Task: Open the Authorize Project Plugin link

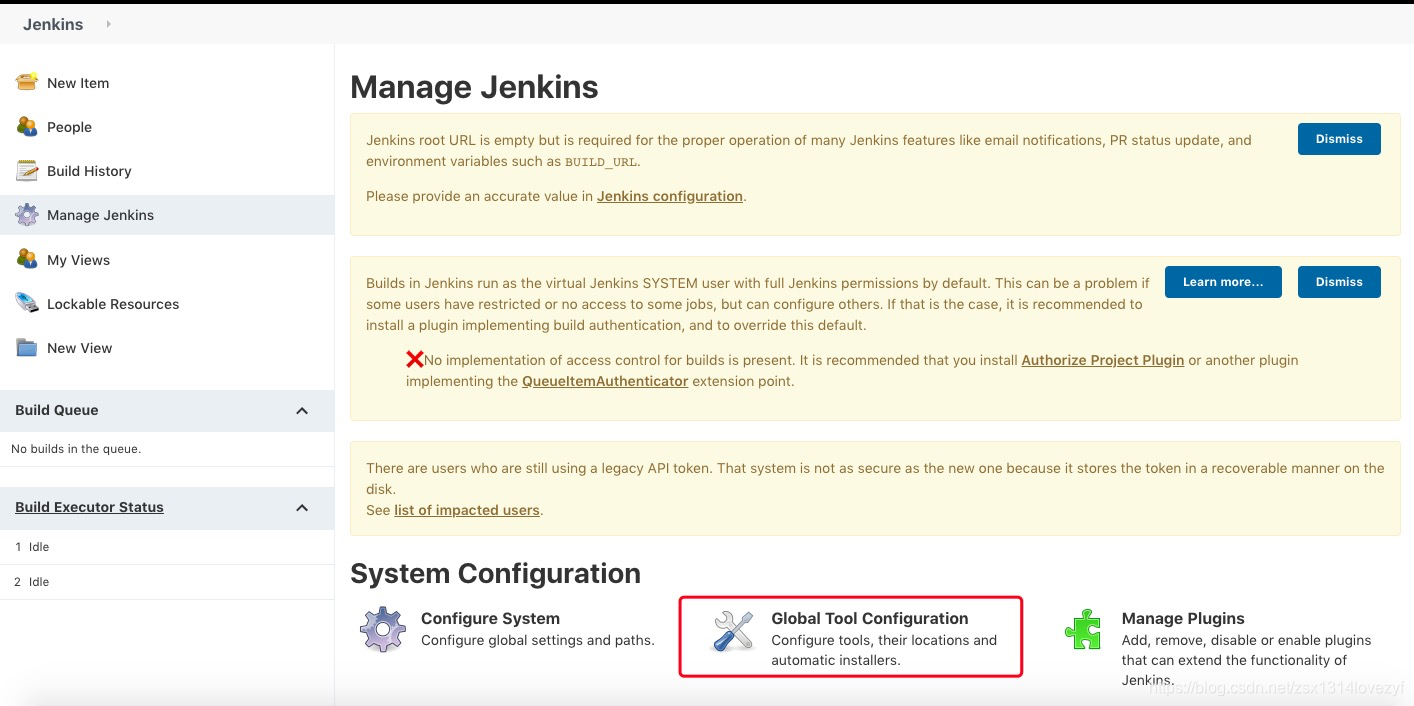Action: 1102,360
